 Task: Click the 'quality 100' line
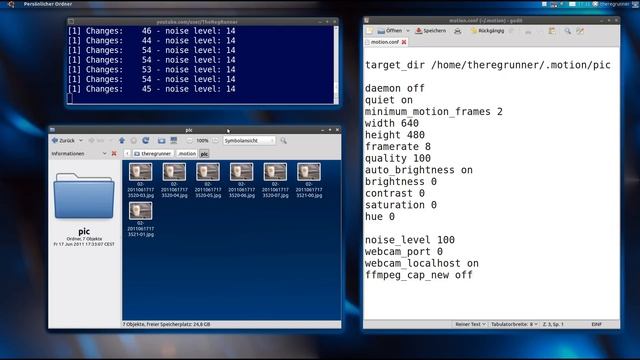point(398,158)
